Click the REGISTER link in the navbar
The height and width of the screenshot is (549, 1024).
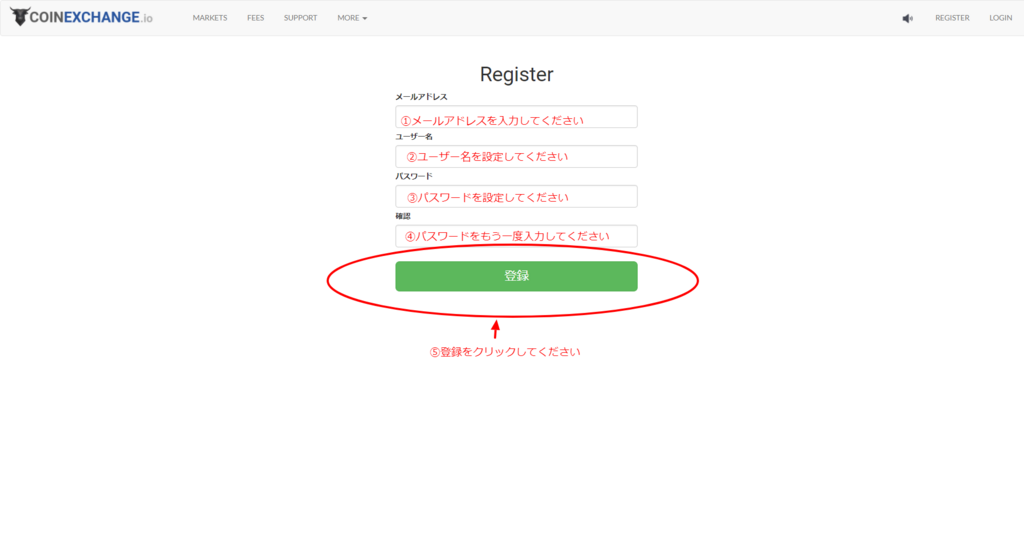tap(952, 18)
